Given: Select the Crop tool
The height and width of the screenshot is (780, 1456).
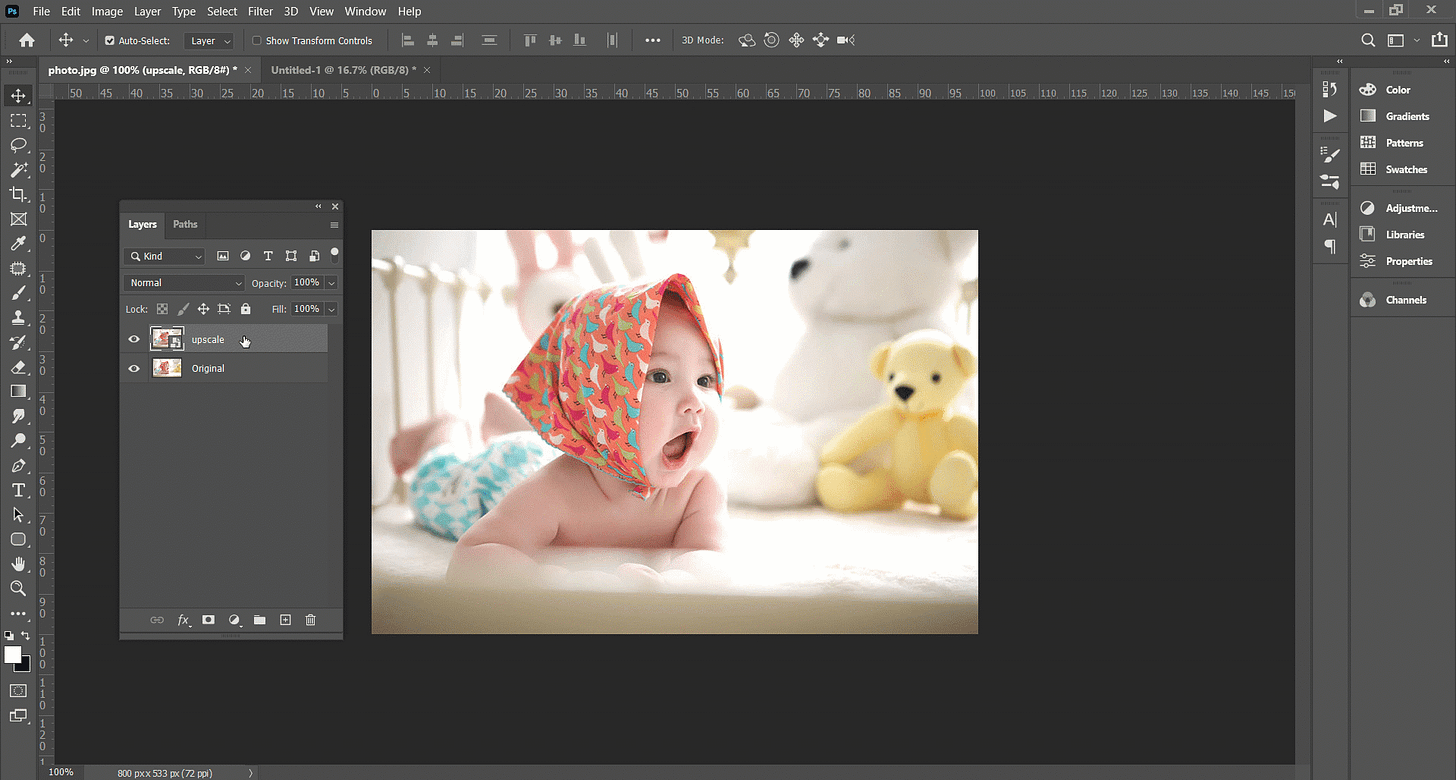Looking at the screenshot, I should 18,194.
